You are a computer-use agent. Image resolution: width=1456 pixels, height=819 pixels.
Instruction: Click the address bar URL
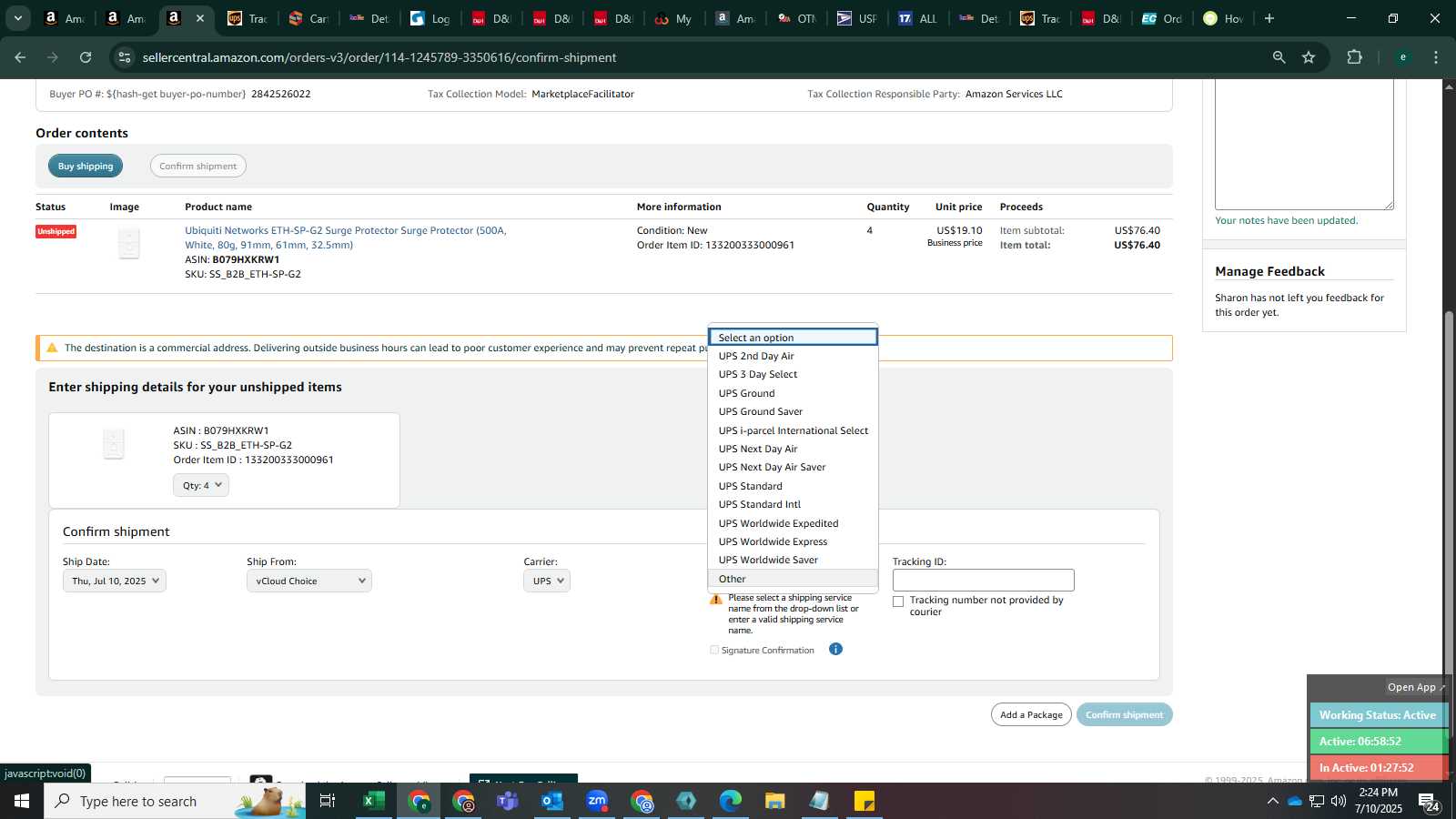click(x=379, y=57)
